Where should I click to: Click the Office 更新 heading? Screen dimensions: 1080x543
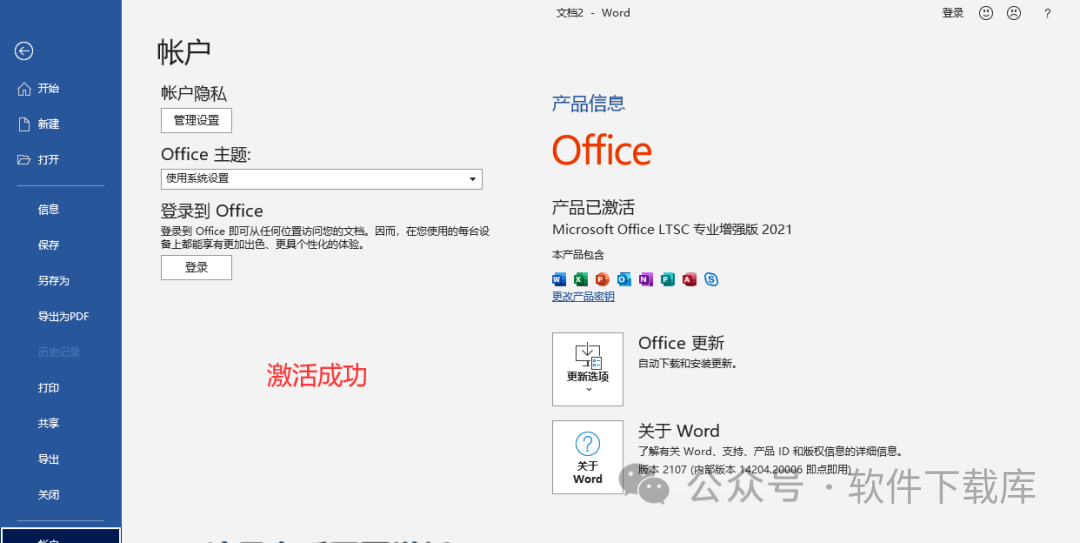pyautogui.click(x=681, y=343)
